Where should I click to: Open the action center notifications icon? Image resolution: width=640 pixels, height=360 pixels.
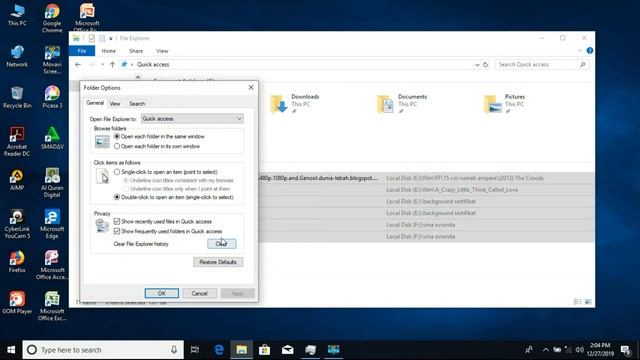click(625, 350)
